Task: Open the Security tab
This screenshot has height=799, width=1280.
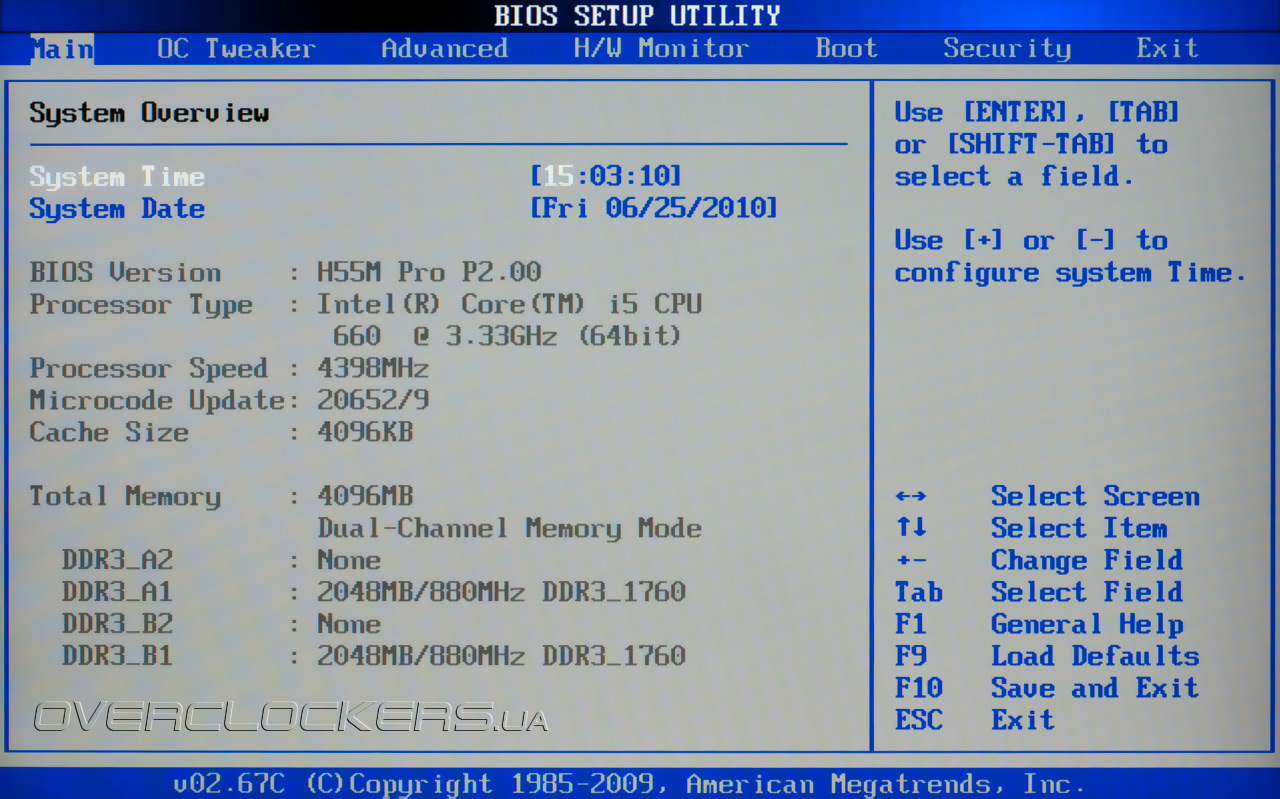Action: (x=1007, y=48)
